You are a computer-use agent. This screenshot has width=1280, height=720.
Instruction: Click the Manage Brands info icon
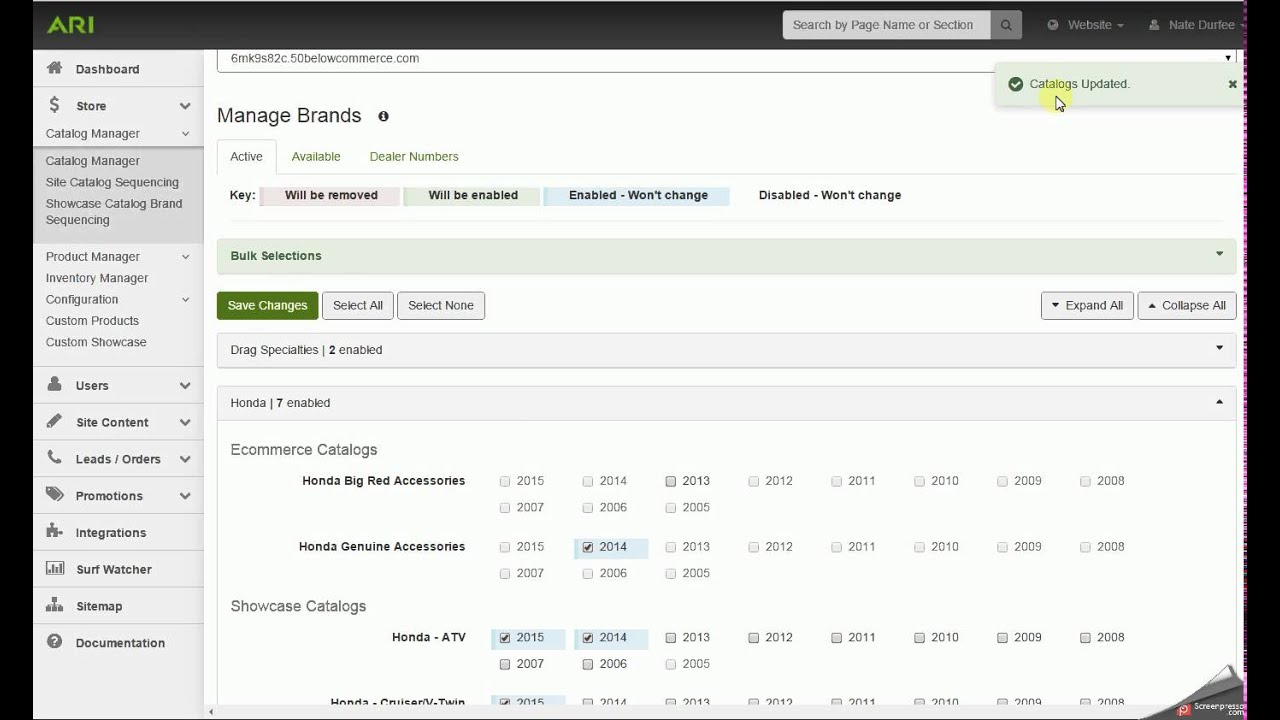point(383,116)
